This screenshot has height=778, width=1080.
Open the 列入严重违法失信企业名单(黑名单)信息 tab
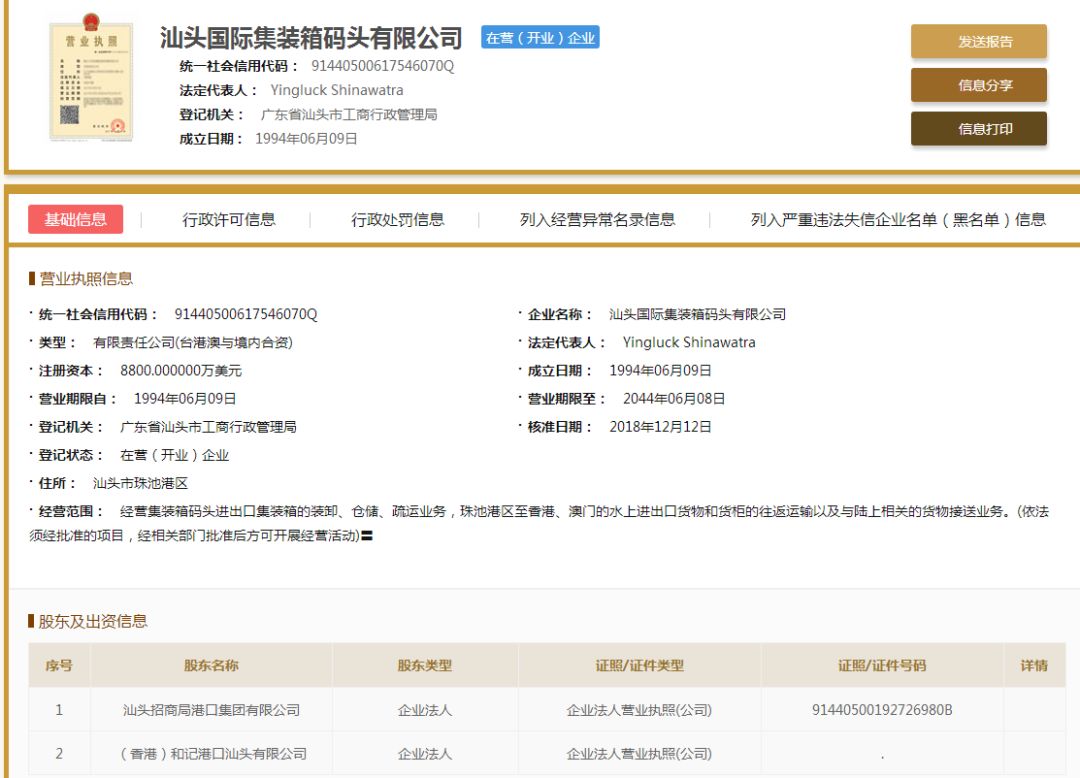(x=898, y=220)
